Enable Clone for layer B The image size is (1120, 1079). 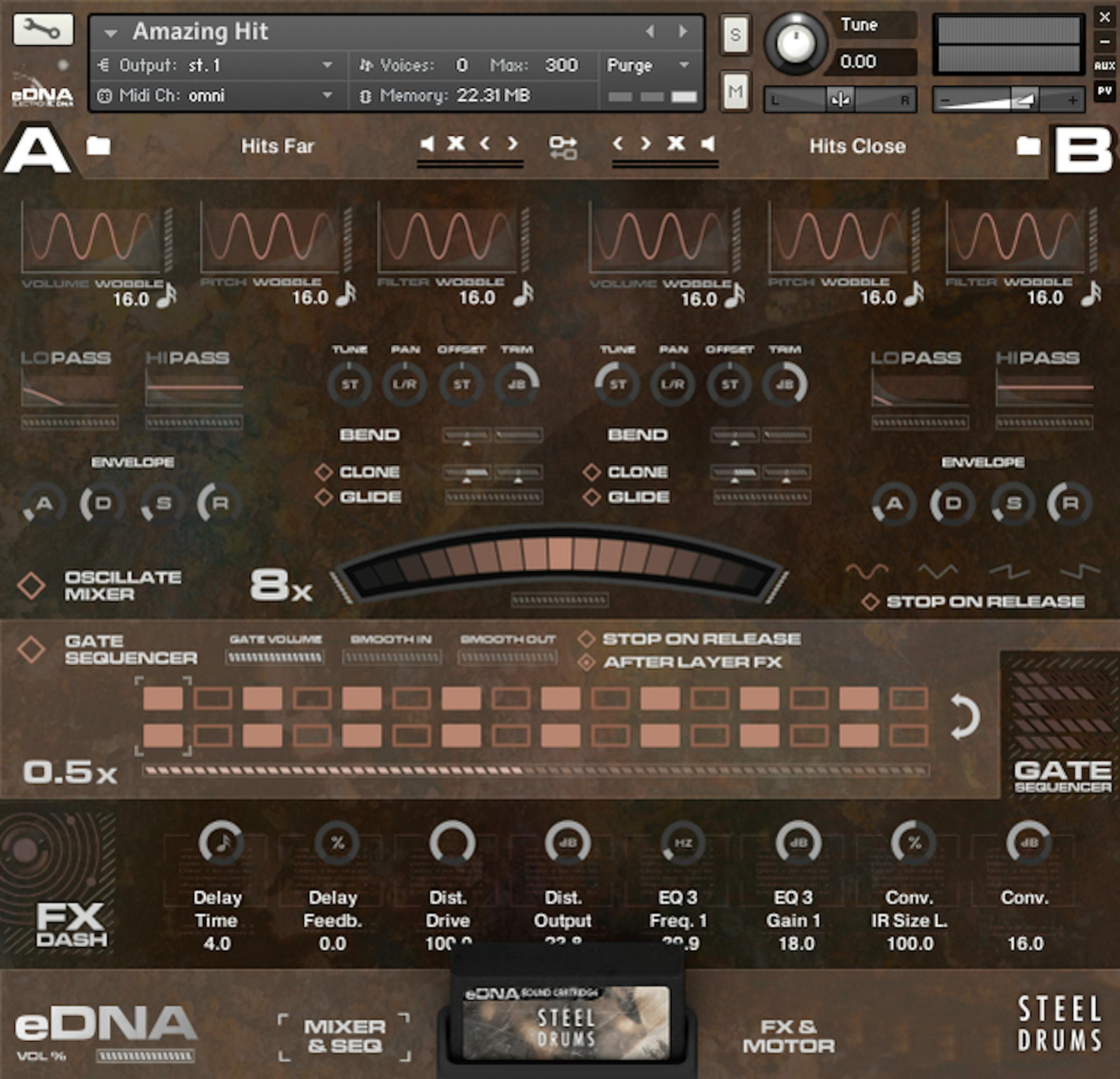(592, 473)
